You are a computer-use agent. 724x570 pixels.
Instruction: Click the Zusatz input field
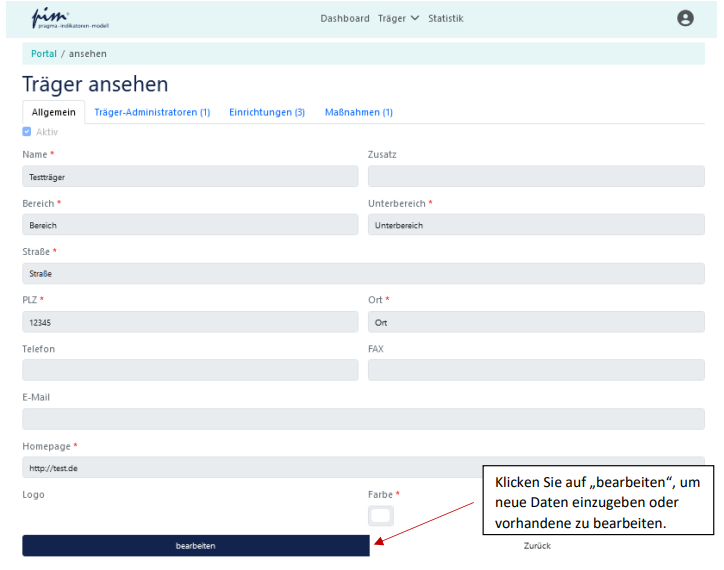point(536,177)
